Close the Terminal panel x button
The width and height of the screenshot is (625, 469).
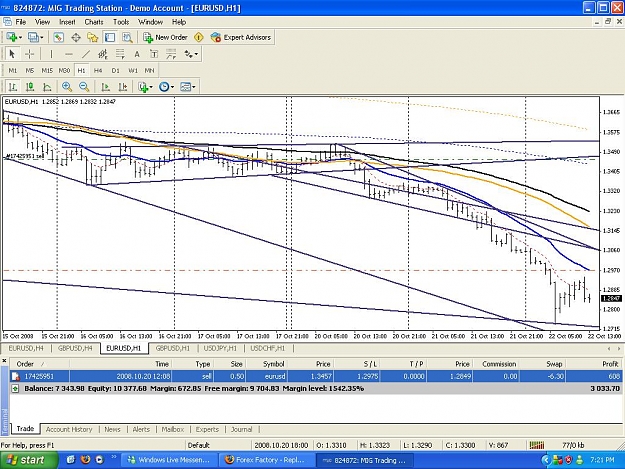pos(4,361)
